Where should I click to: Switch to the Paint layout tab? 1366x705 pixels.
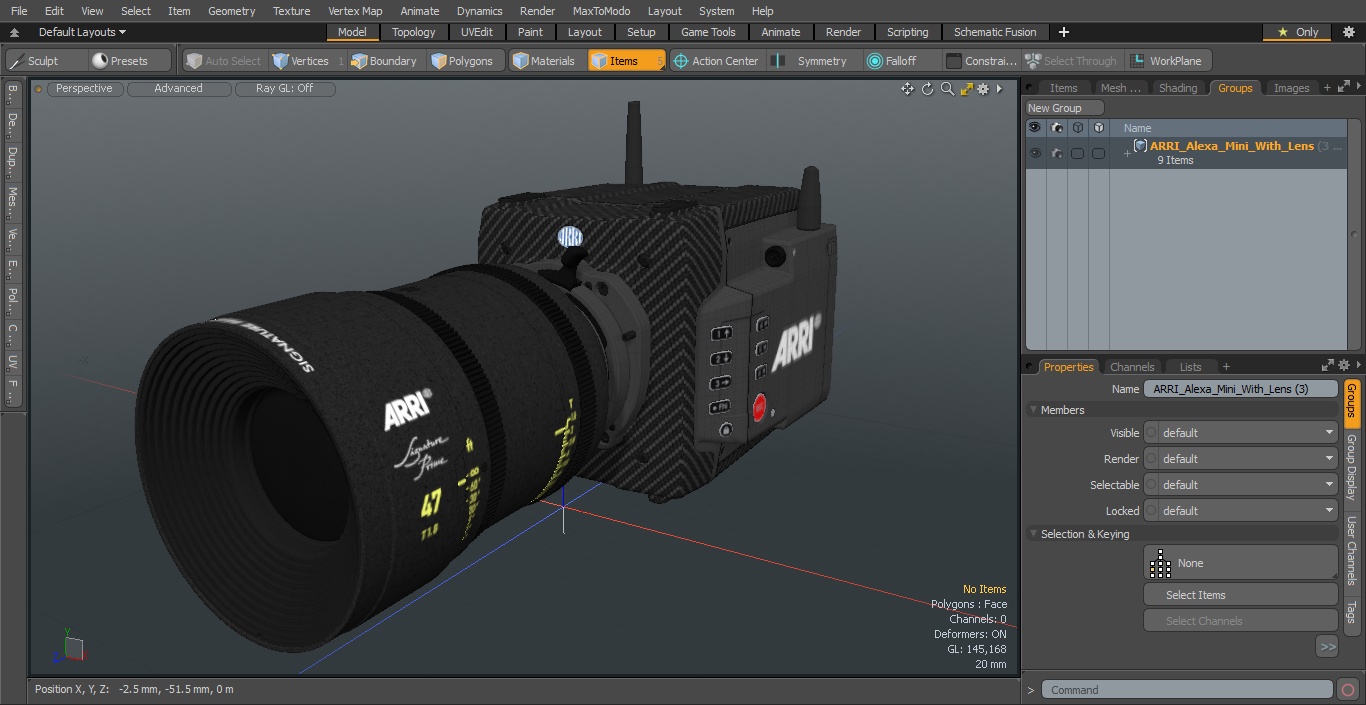click(x=531, y=32)
